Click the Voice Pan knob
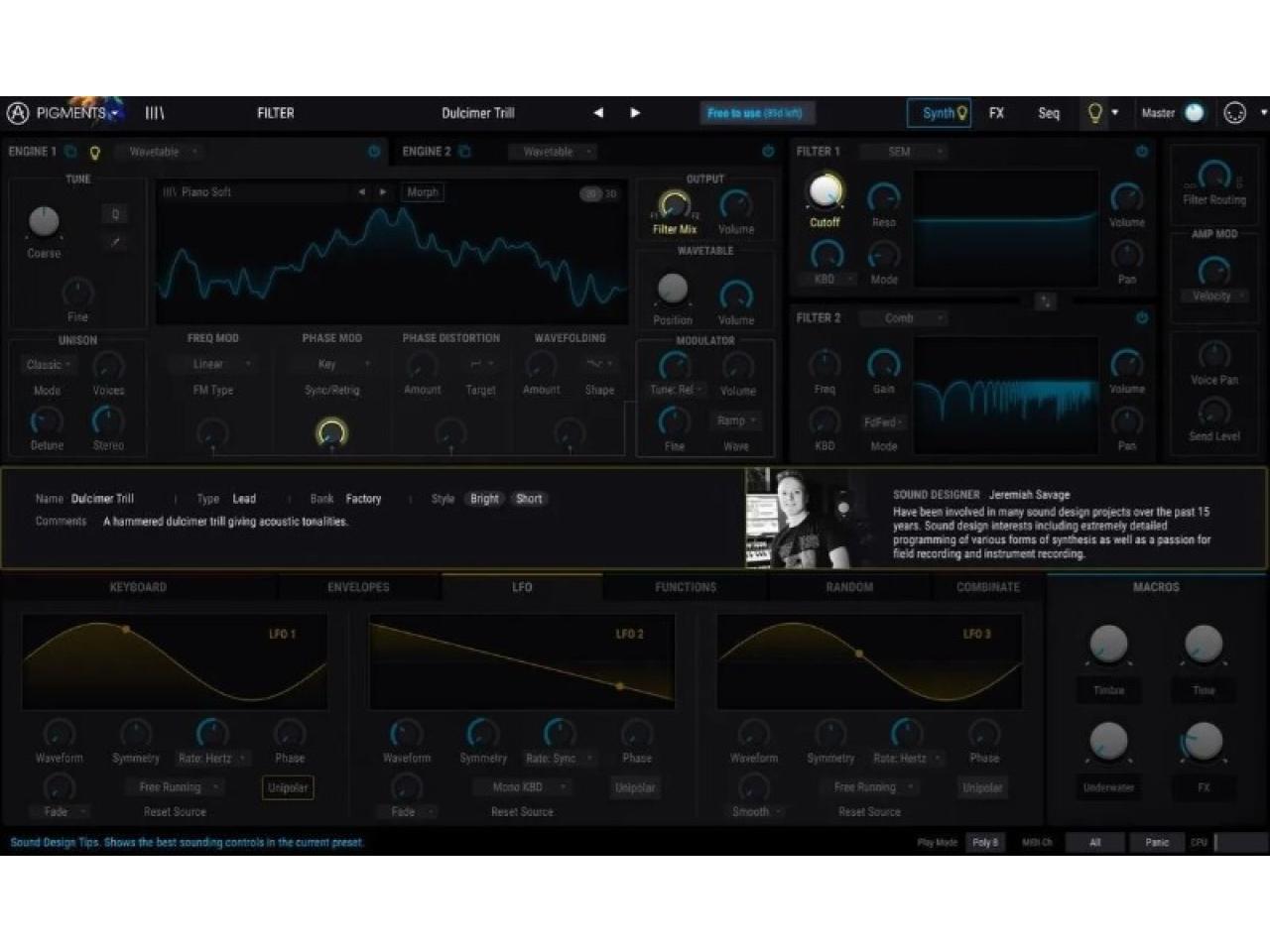This screenshot has height=952, width=1270. click(1214, 356)
